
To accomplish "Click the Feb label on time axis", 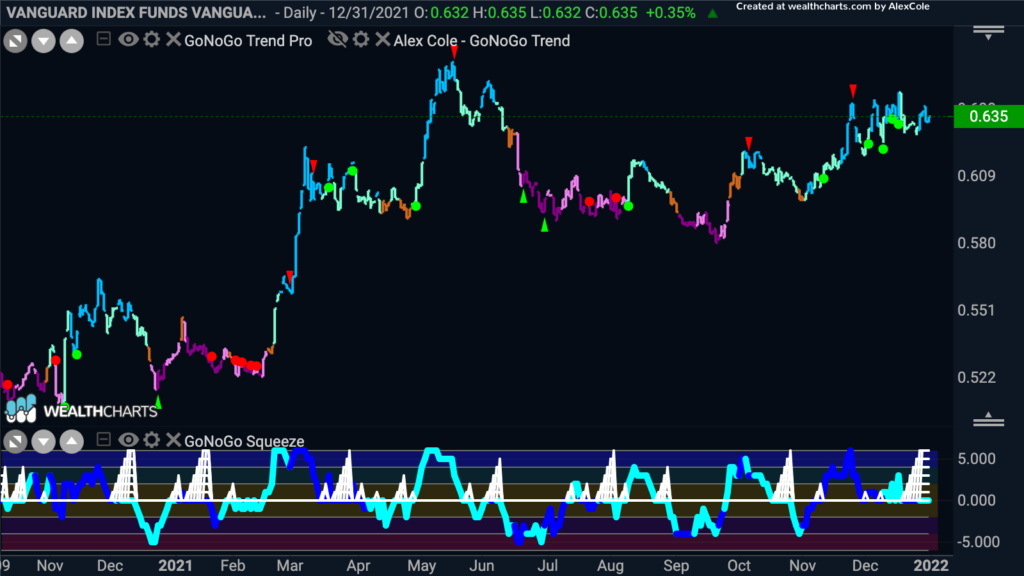I will coord(232,566).
